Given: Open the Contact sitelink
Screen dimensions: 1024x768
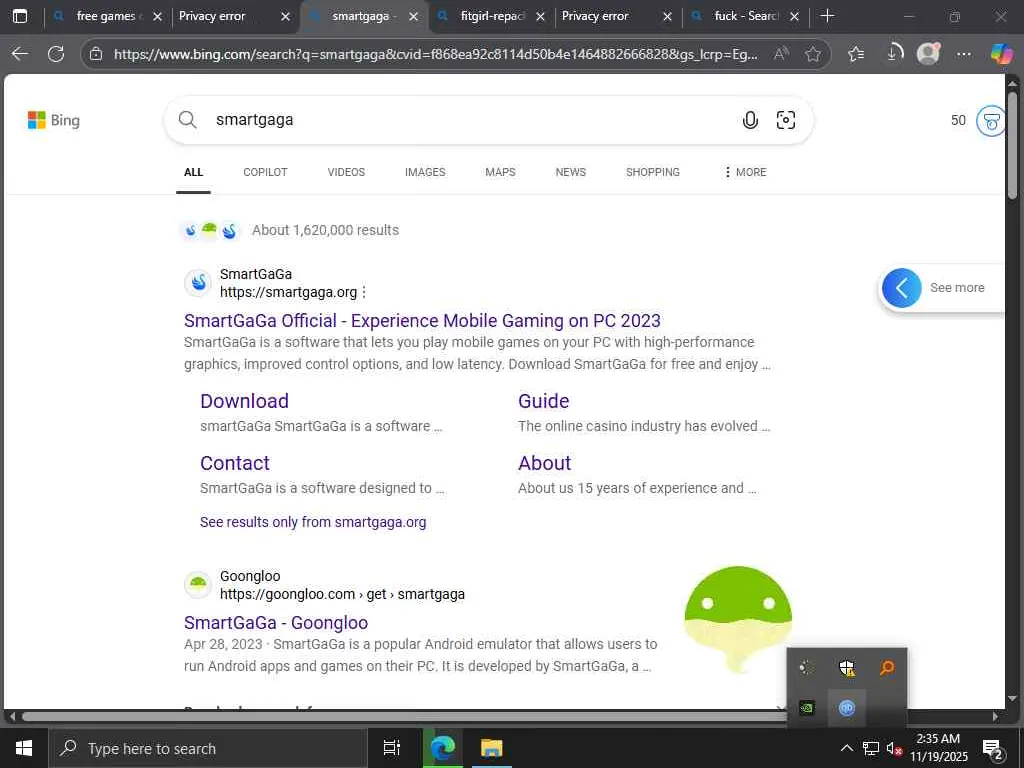Looking at the screenshot, I should pyautogui.click(x=234, y=463).
